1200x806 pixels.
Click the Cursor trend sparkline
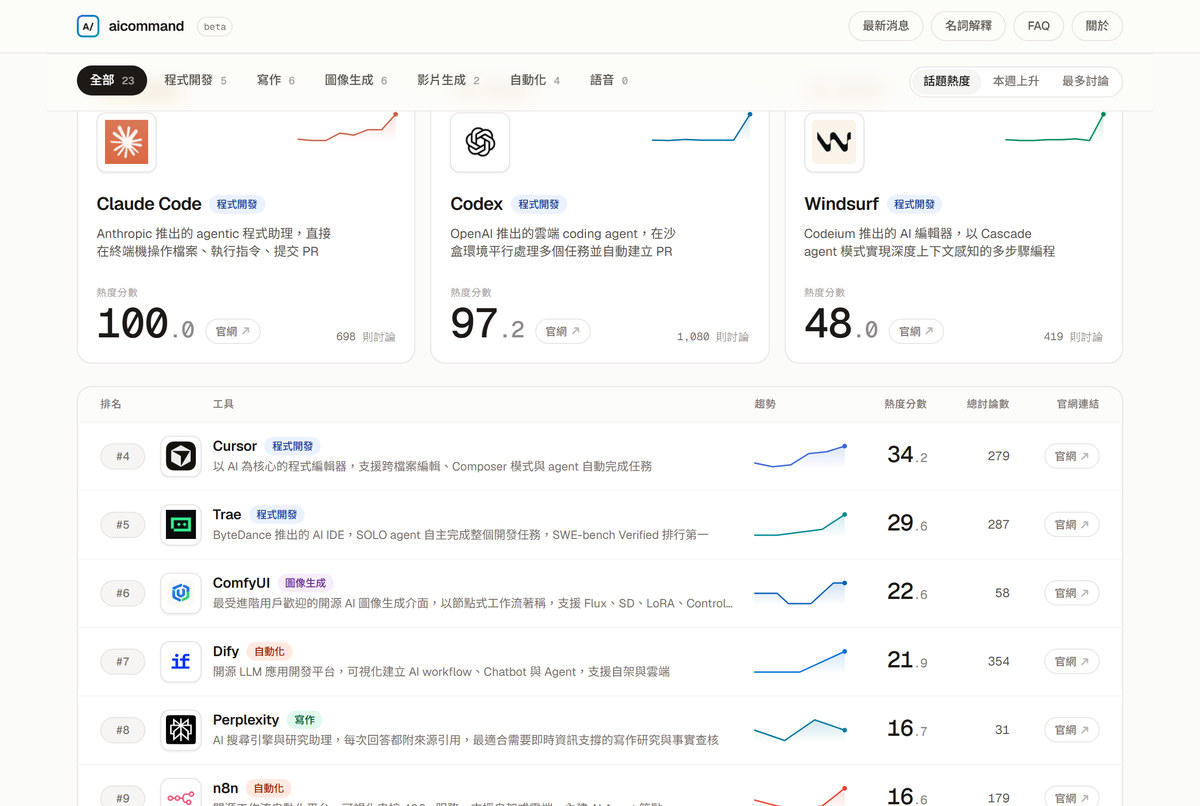[800, 456]
